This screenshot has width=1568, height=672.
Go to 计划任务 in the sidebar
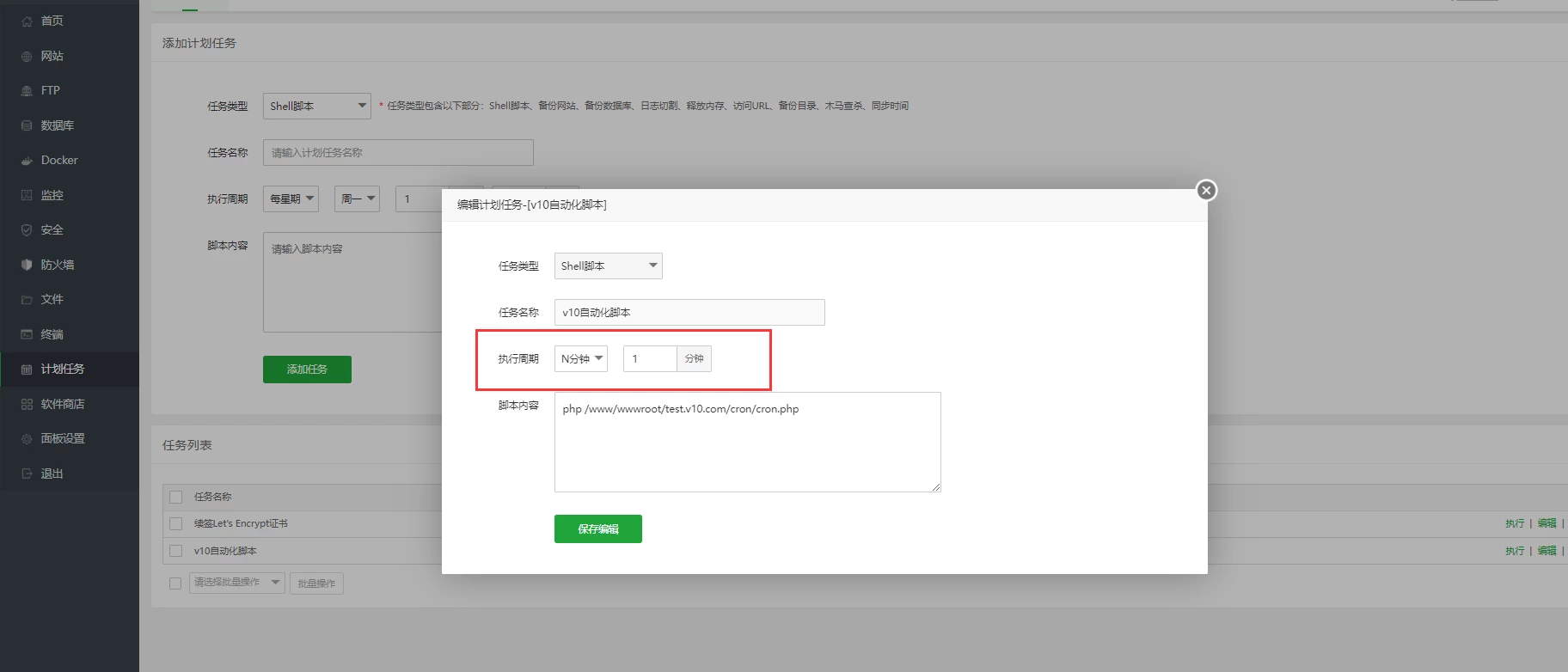pyautogui.click(x=63, y=369)
